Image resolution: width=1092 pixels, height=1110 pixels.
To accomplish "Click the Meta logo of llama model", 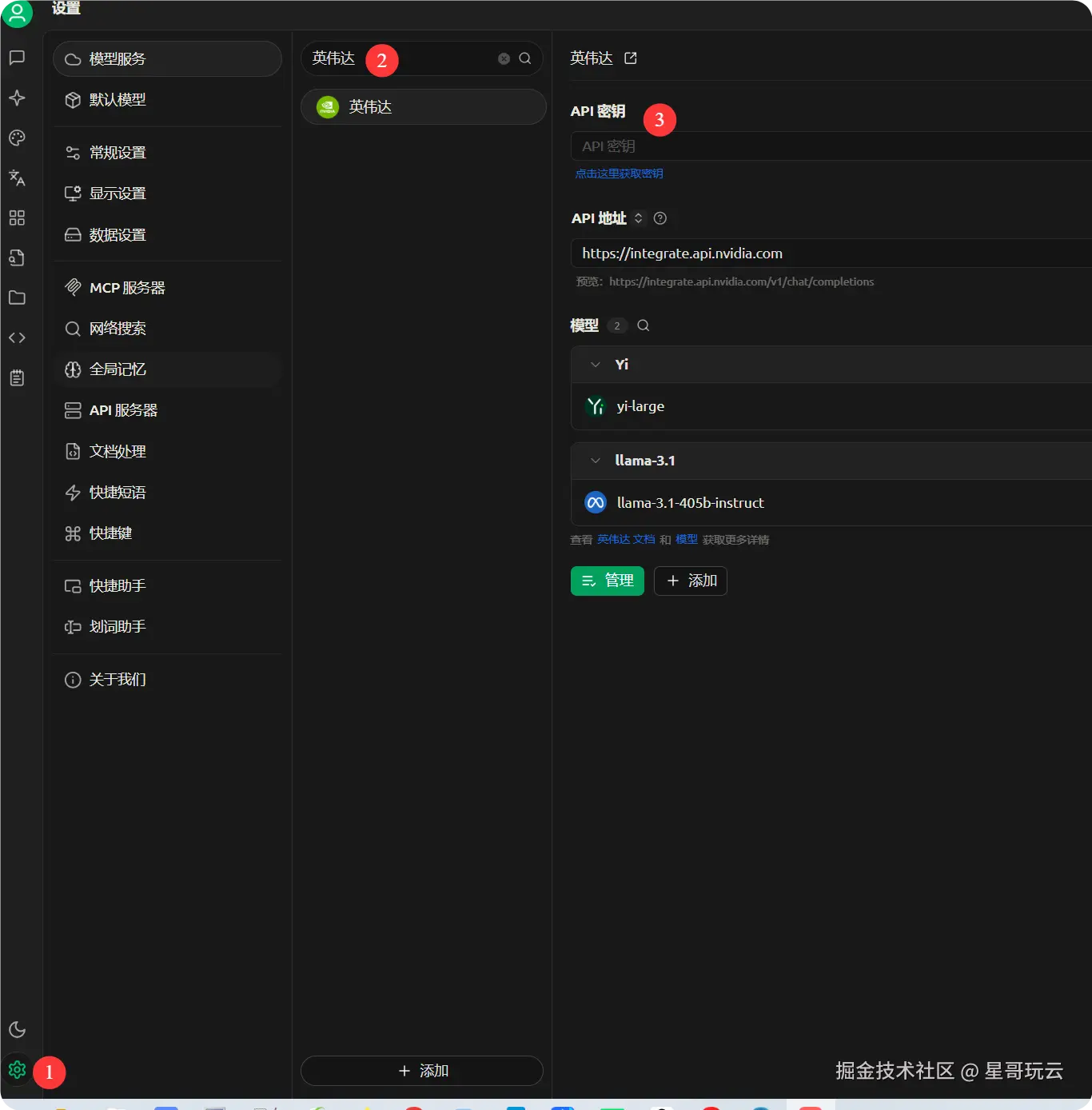I will tap(596, 503).
